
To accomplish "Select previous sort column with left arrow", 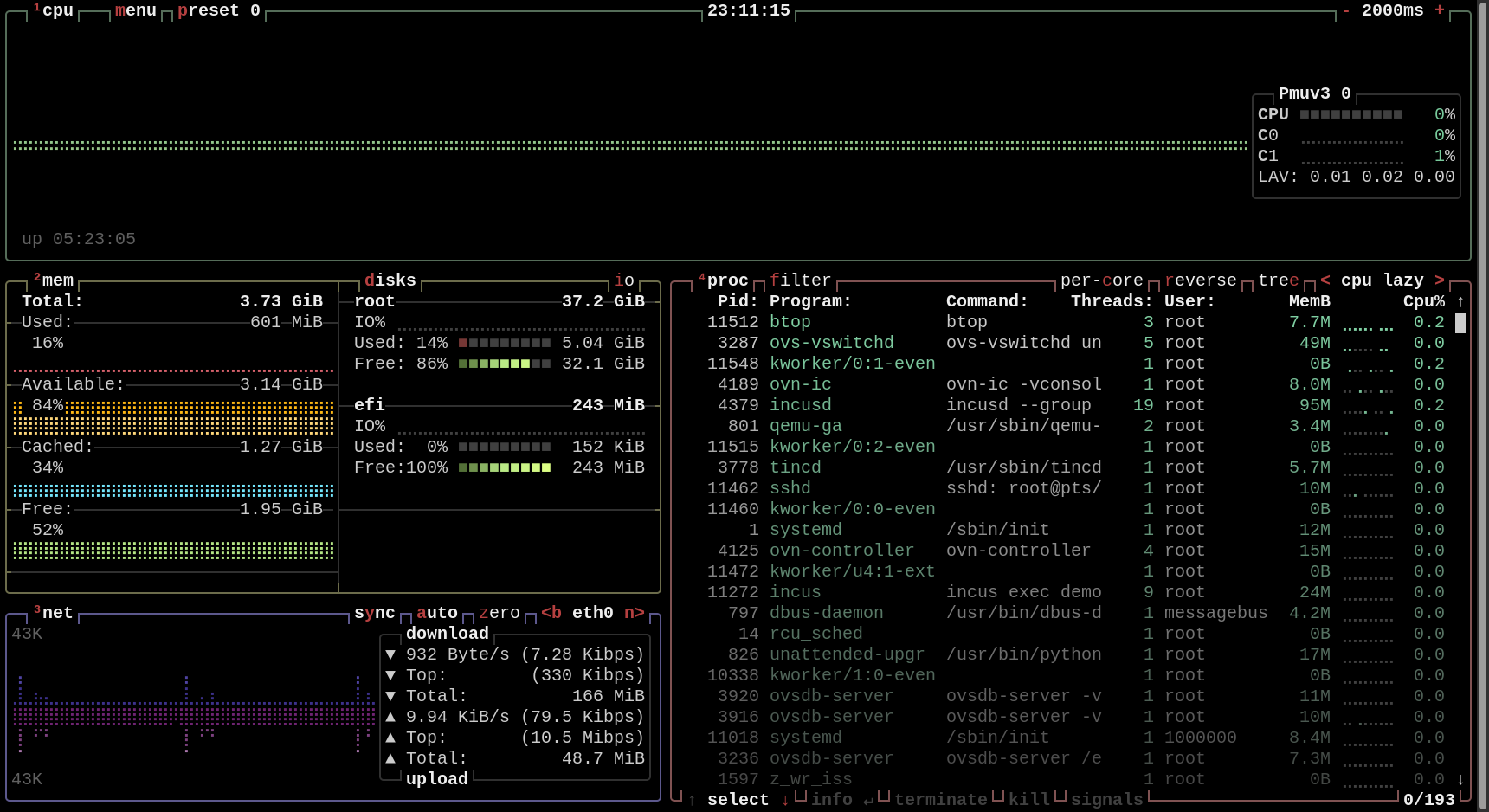I will point(1325,280).
